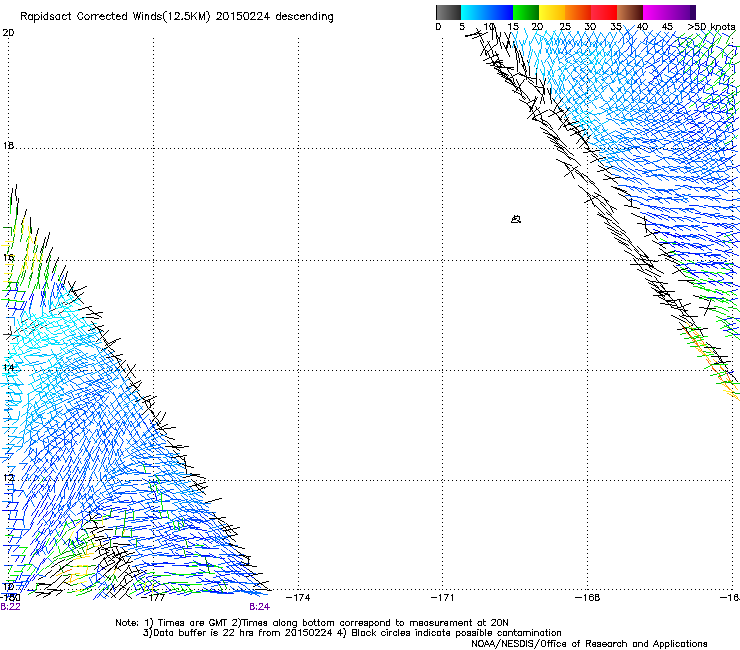This screenshot has width=740, height=650.
Task: Click the dark purple 45-50 knots swatch
Action: click(x=682, y=12)
